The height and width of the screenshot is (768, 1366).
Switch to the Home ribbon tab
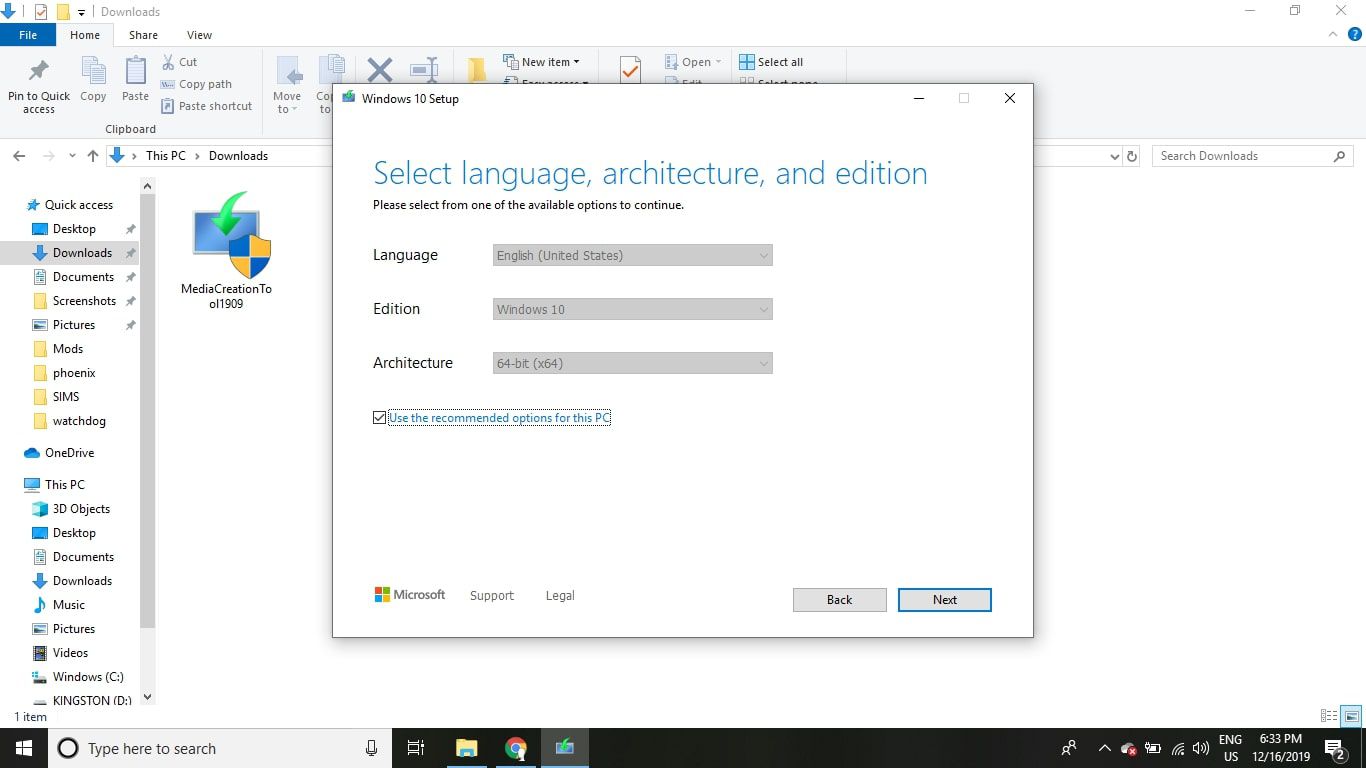85,35
